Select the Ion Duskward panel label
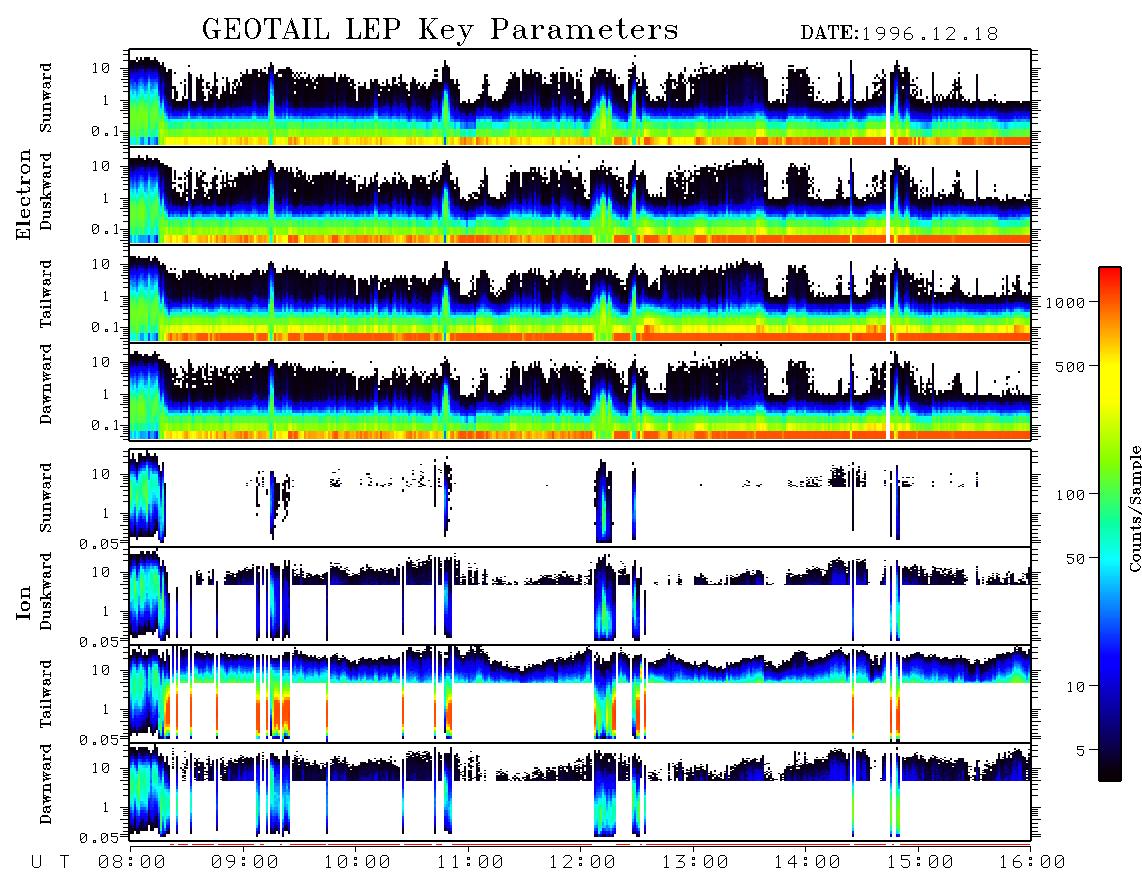The width and height of the screenshot is (1142, 880). pyautogui.click(x=46, y=592)
